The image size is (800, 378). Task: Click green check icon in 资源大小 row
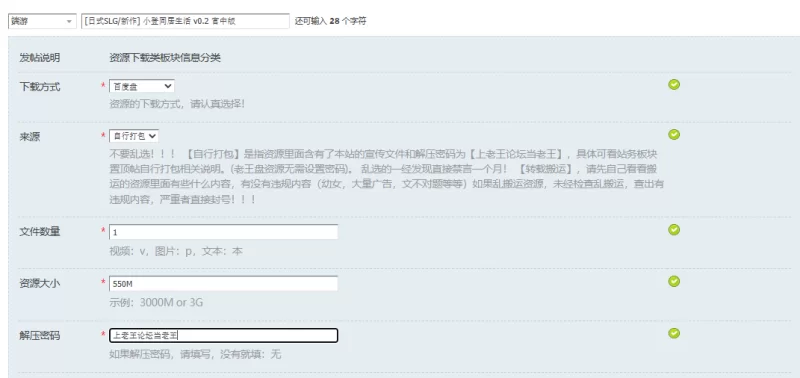point(674,282)
